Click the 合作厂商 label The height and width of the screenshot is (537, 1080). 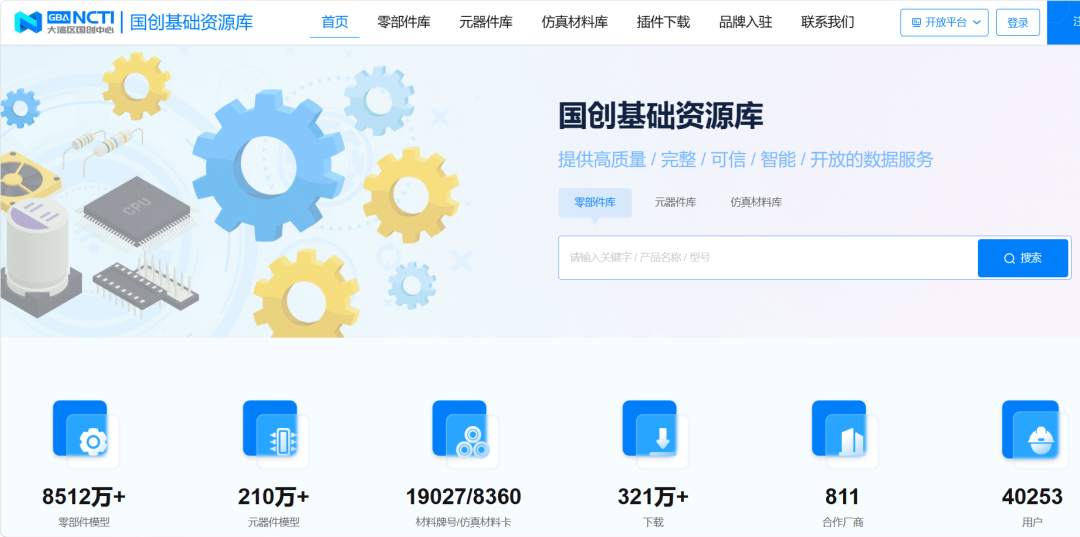842,523
